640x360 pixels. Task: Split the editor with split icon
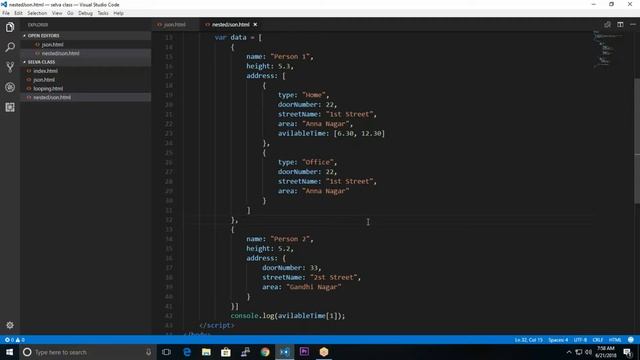click(620, 24)
